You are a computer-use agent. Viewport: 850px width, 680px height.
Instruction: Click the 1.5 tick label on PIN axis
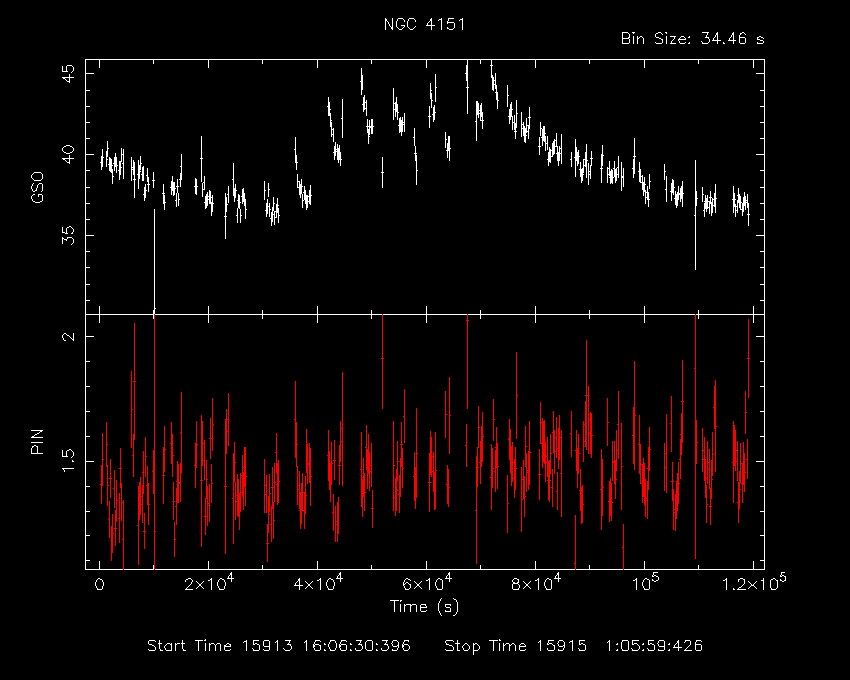point(69,461)
